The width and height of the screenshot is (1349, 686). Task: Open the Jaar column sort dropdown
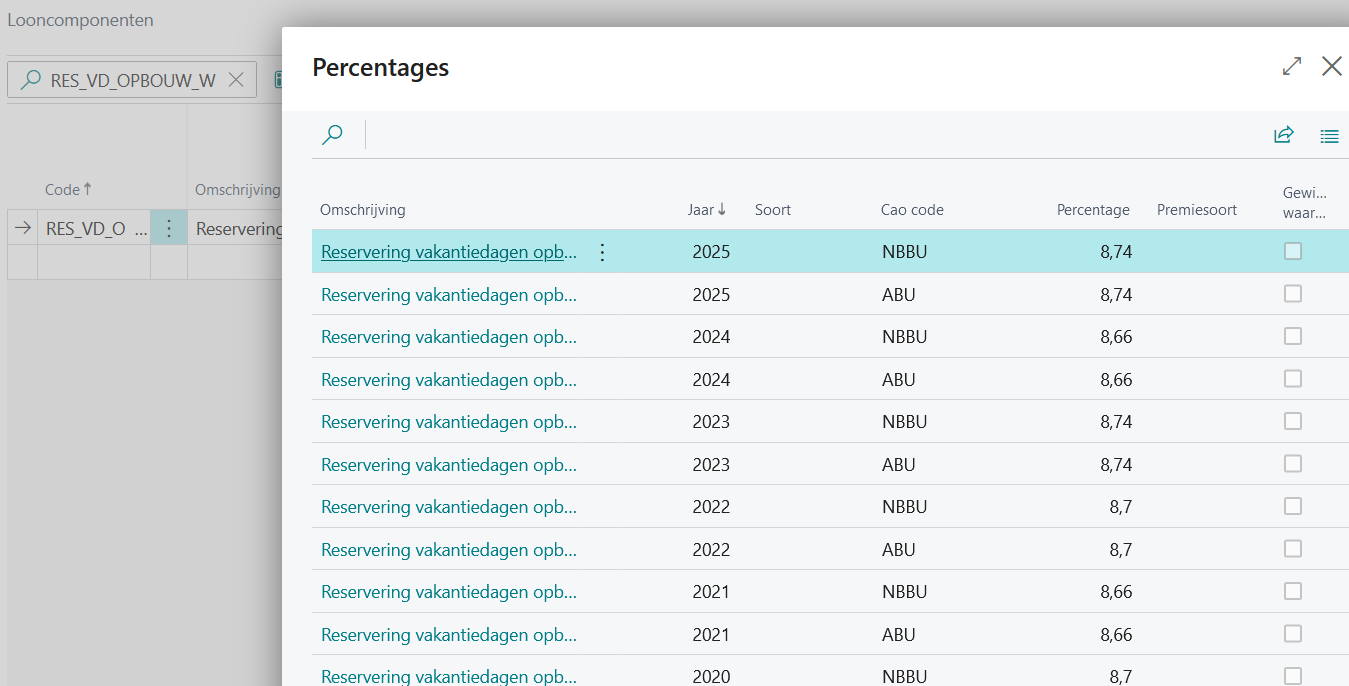coord(707,210)
